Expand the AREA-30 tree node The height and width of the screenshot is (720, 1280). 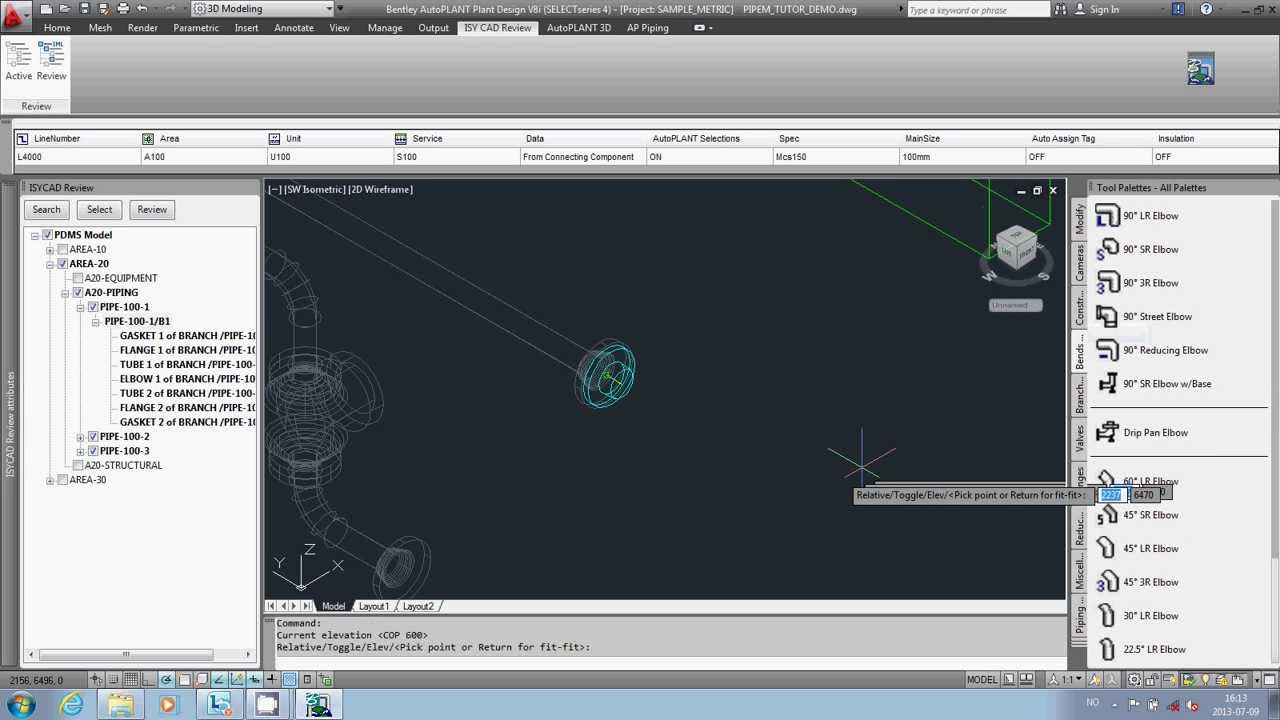(x=50, y=480)
